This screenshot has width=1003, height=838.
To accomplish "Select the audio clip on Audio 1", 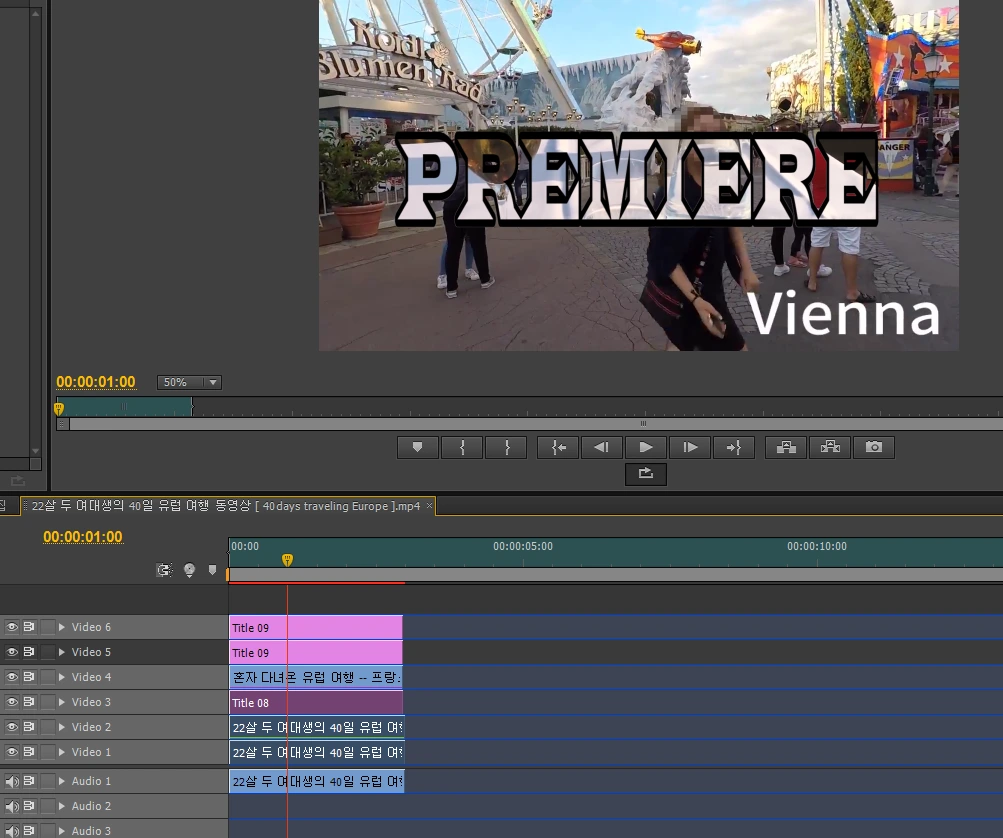I will click(x=317, y=782).
